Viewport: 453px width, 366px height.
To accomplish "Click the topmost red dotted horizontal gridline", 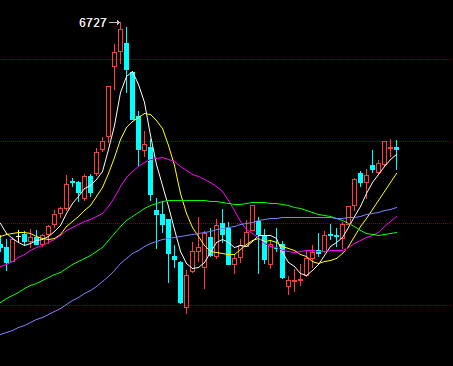I will [x=226, y=60].
